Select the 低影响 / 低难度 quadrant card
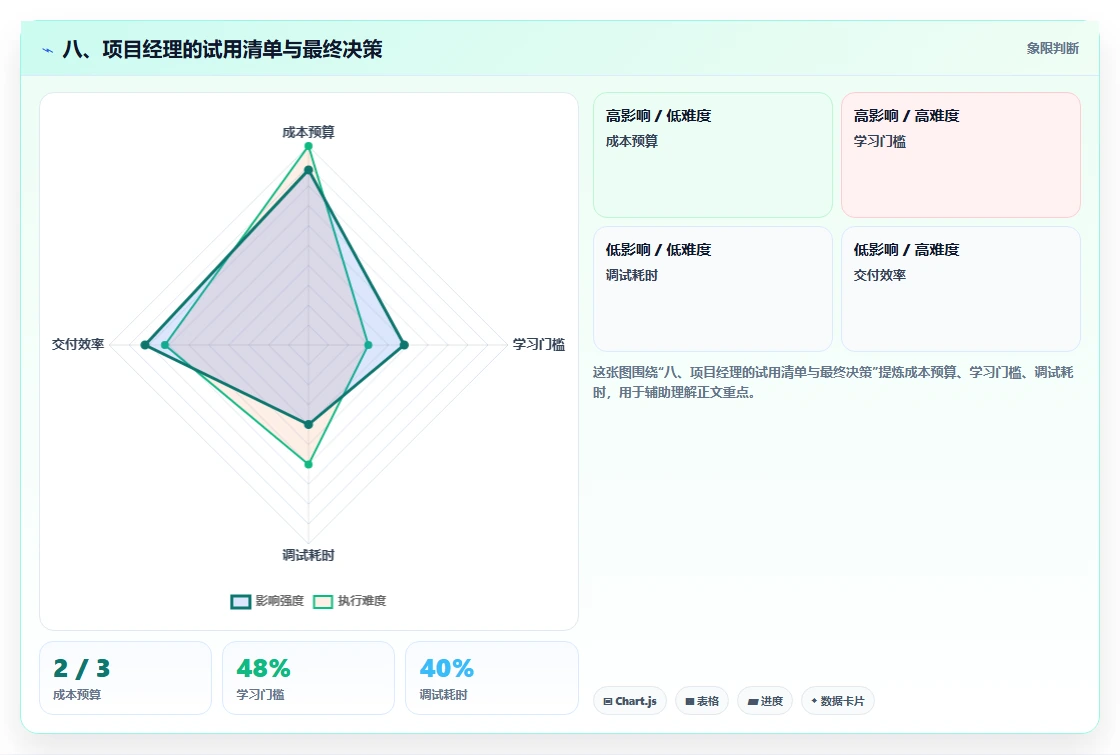 pos(713,289)
